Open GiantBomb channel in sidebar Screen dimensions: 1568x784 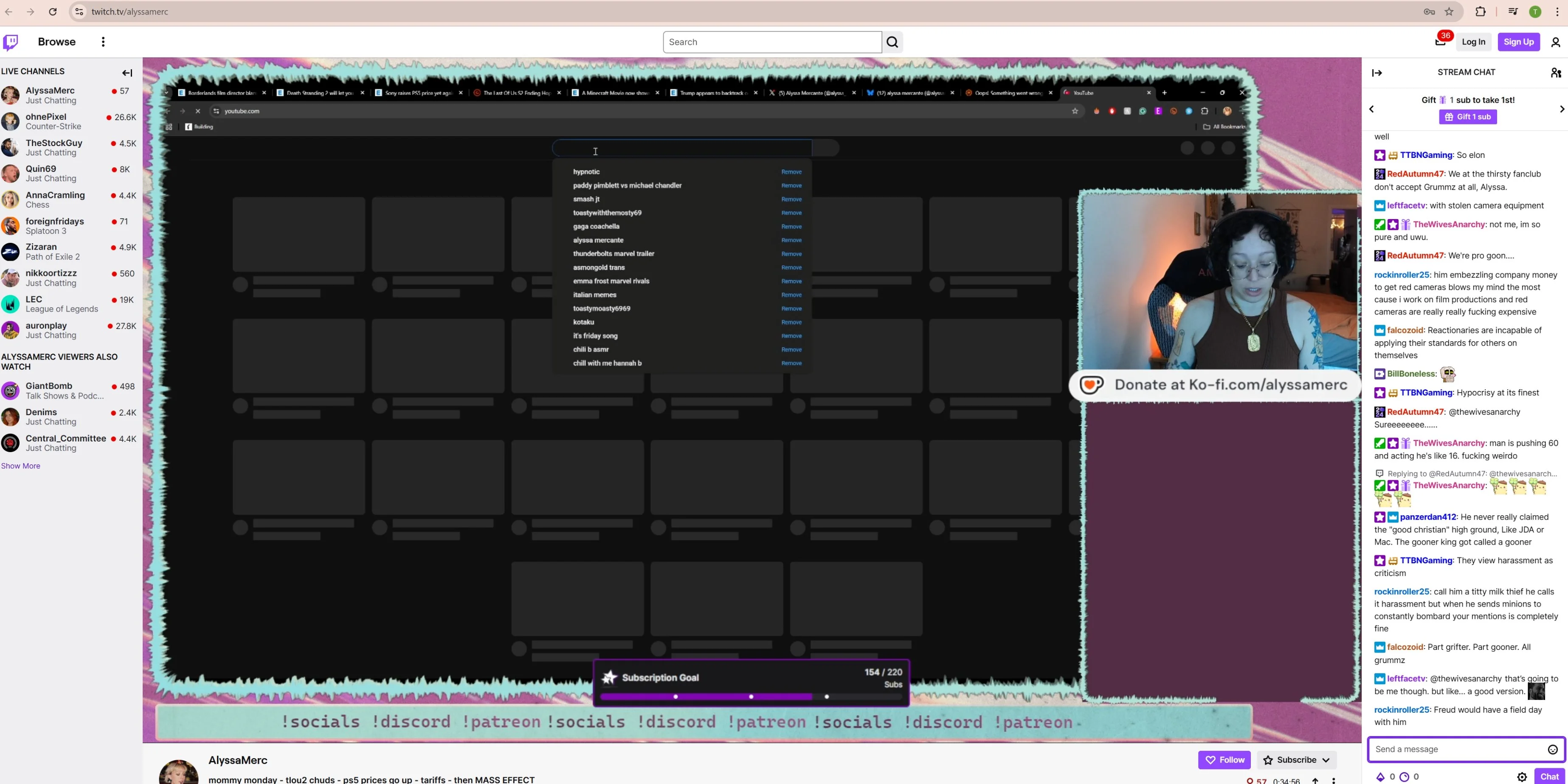tap(70, 391)
